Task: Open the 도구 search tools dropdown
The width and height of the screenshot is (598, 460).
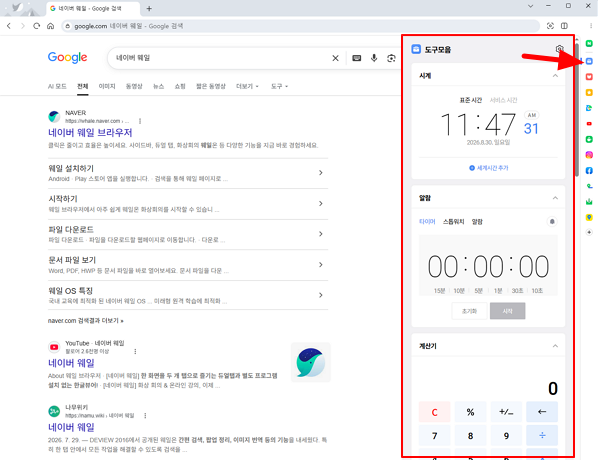Action: 279,86
